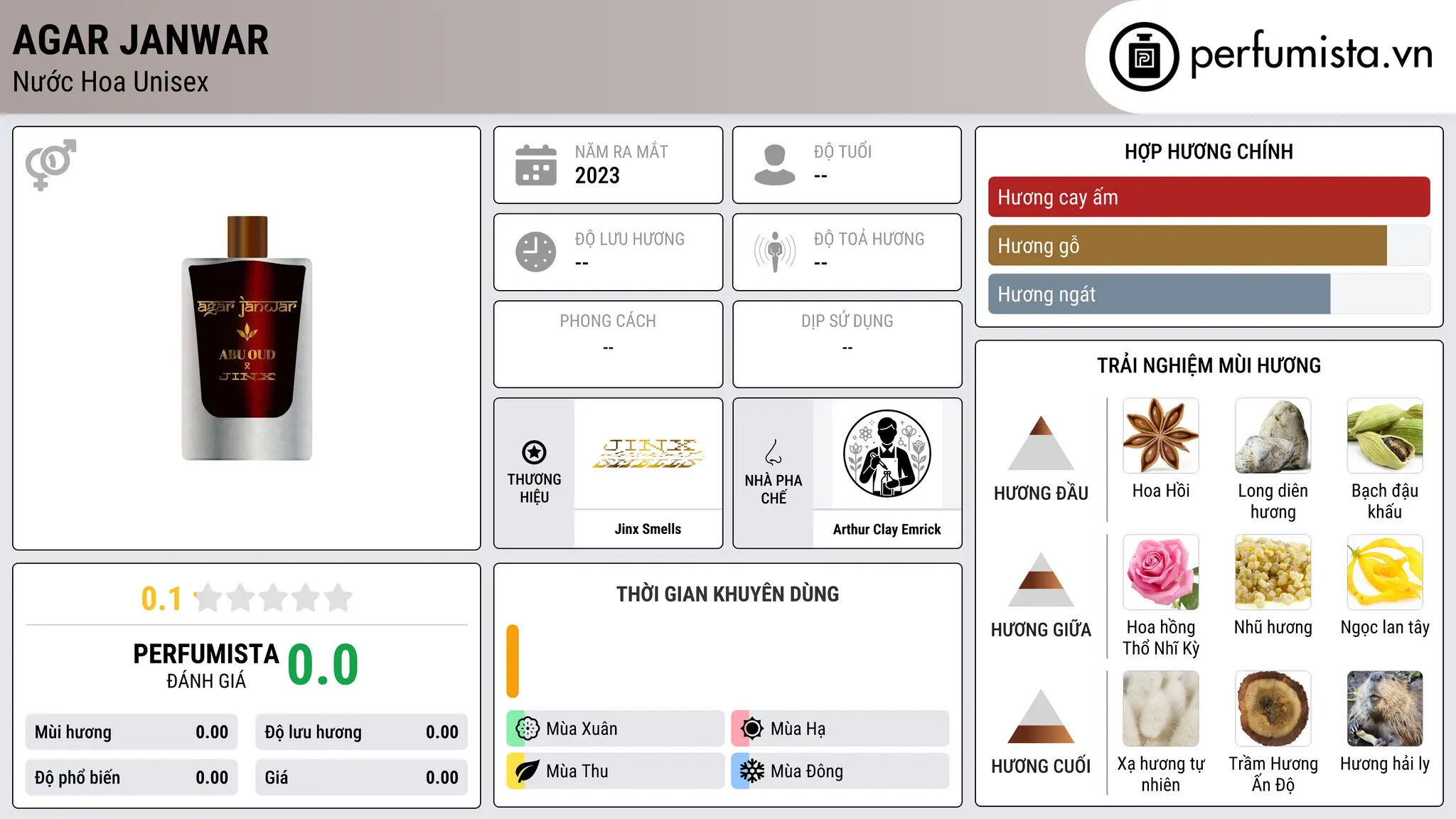Click the top-note pyramid icon for Hương đầu

pyautogui.click(x=1041, y=443)
